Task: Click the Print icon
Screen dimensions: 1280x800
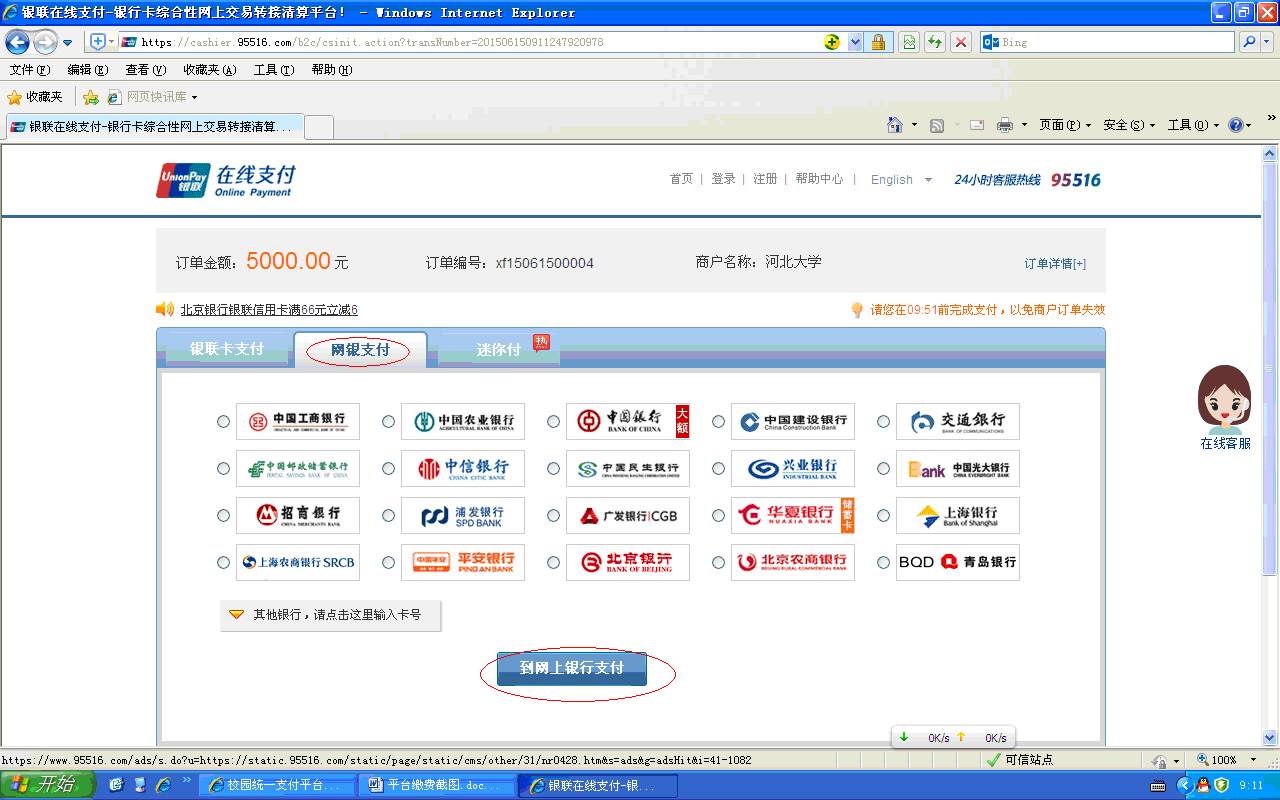Action: pyautogui.click(x=1004, y=125)
